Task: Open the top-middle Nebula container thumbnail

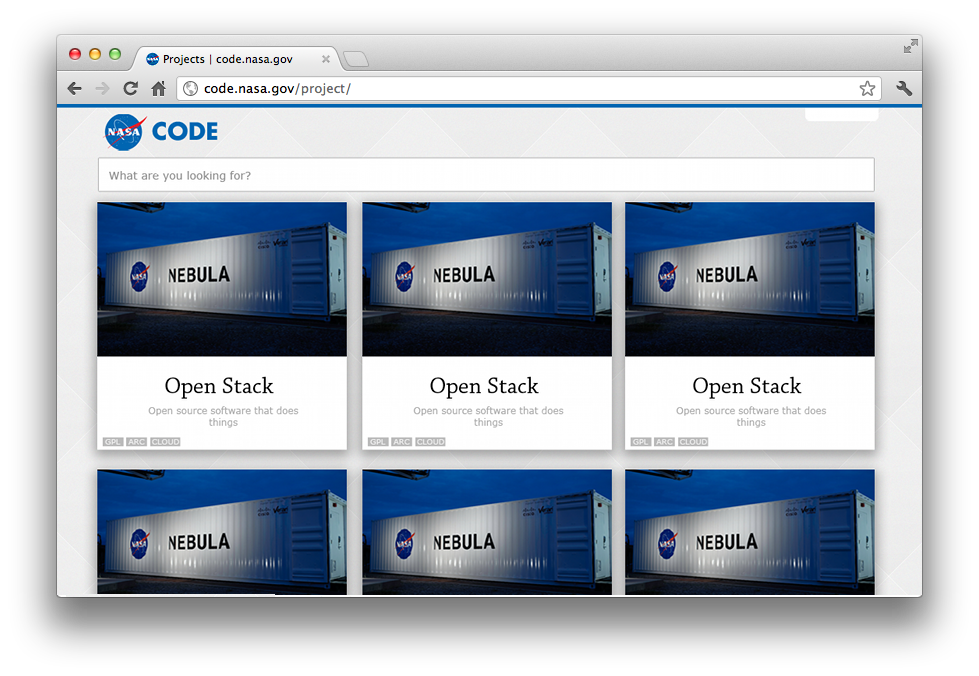Action: click(x=487, y=279)
